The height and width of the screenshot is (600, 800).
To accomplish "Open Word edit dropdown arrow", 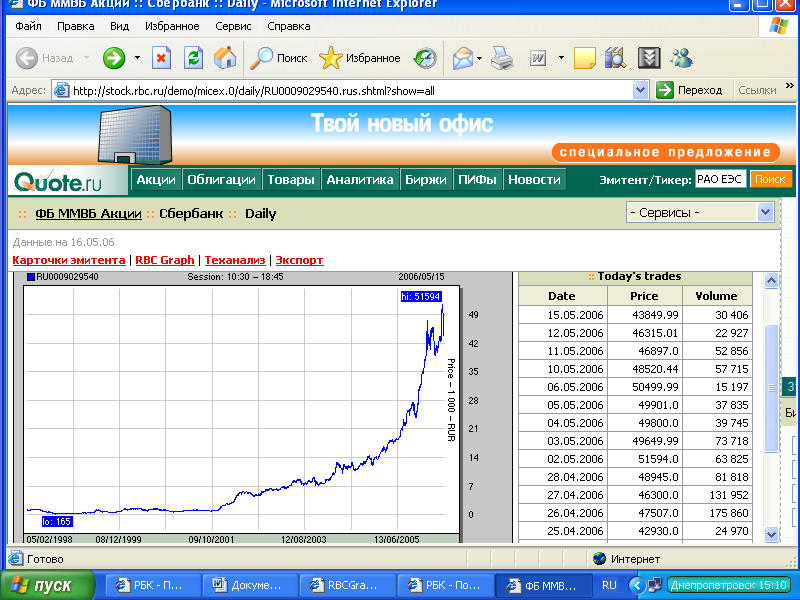I will pyautogui.click(x=561, y=58).
